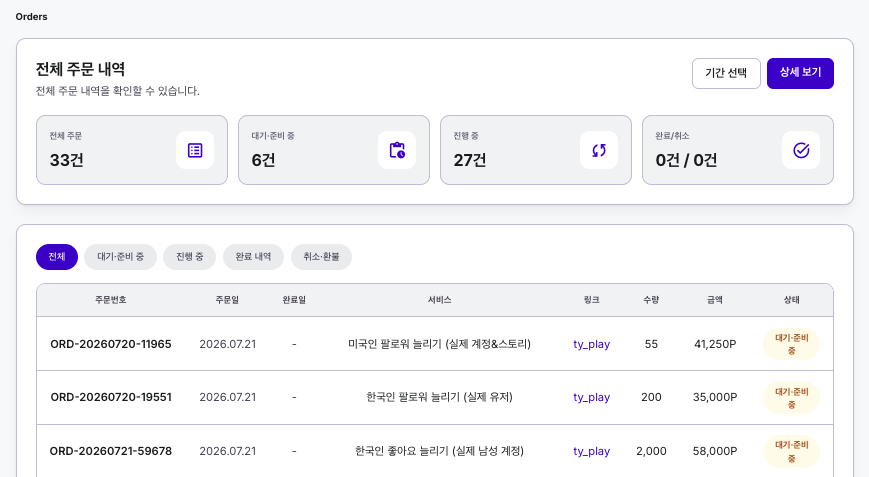Select the 전체 filter tab
Screen dimensions: 869x477
coord(57,257)
